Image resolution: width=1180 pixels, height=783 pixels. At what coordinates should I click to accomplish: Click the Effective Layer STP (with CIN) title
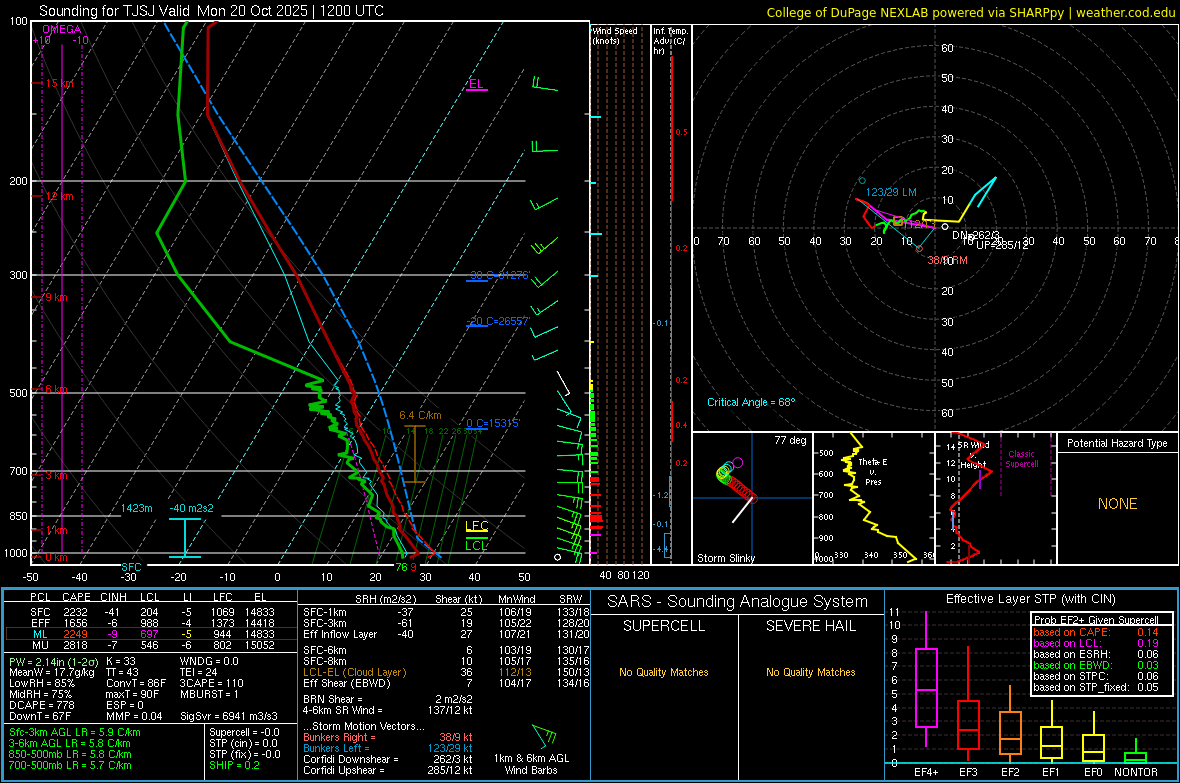1030,599
